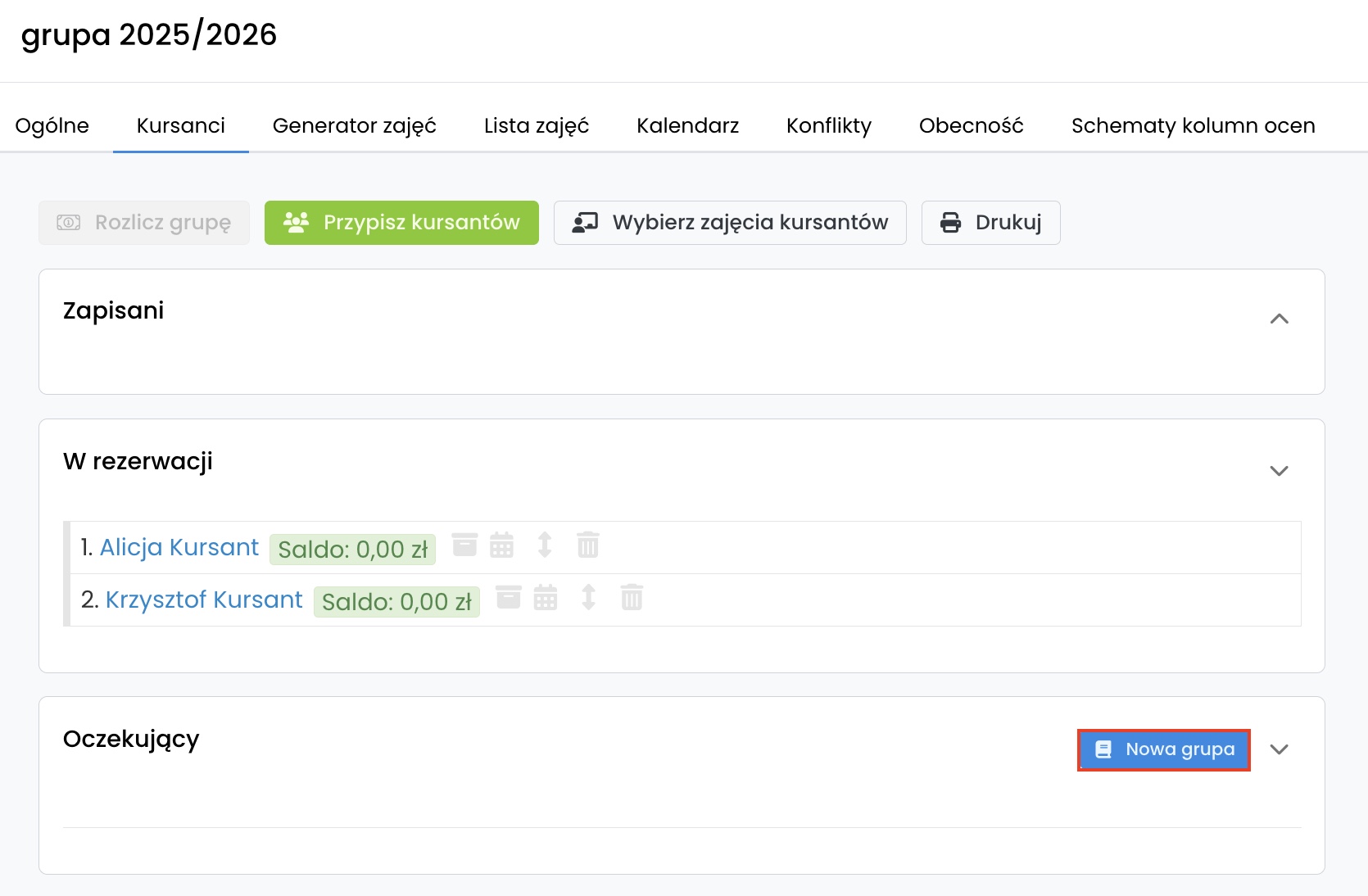1368x896 pixels.
Task: Click the Nowa grupa button
Action: [1163, 749]
